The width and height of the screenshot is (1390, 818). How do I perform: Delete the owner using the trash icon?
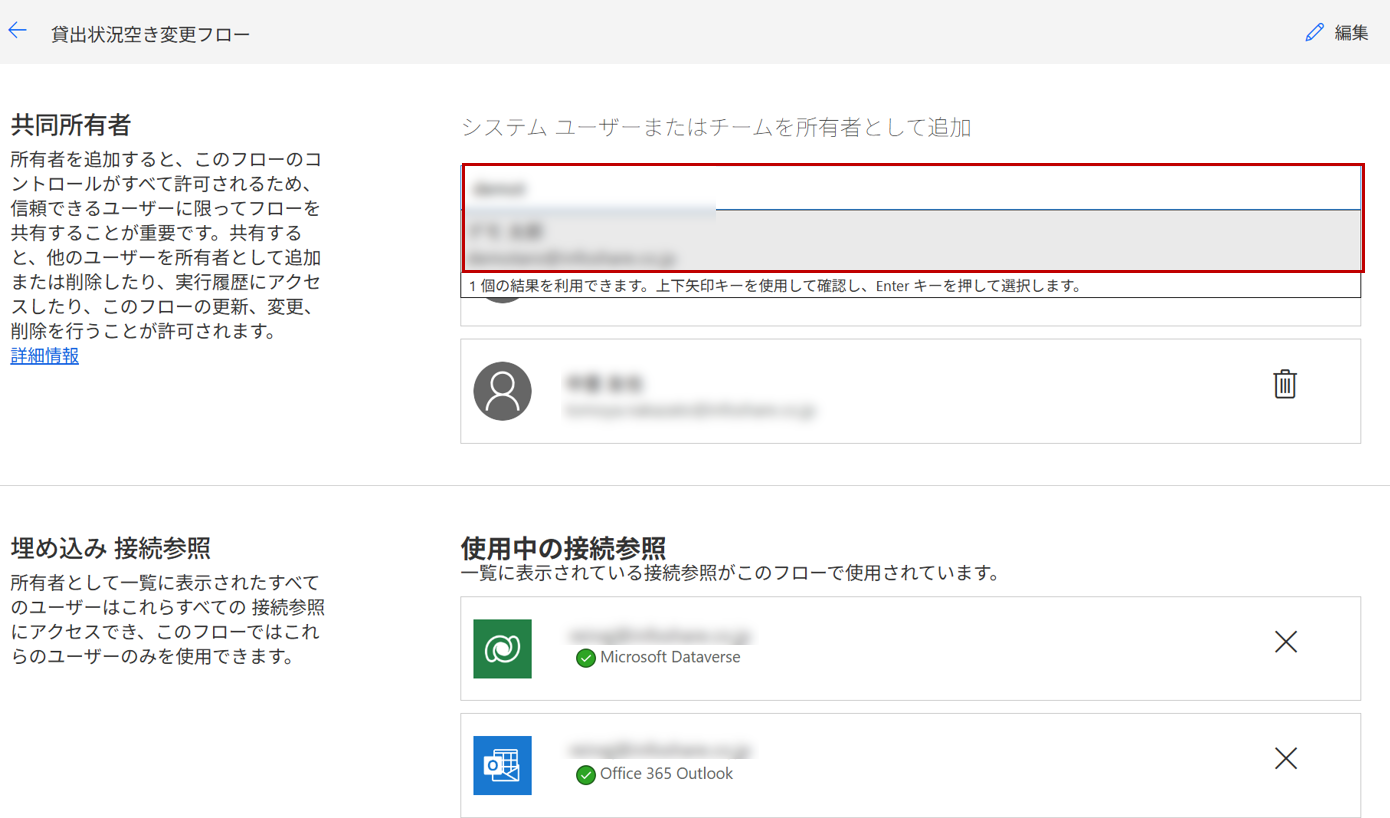[1285, 384]
